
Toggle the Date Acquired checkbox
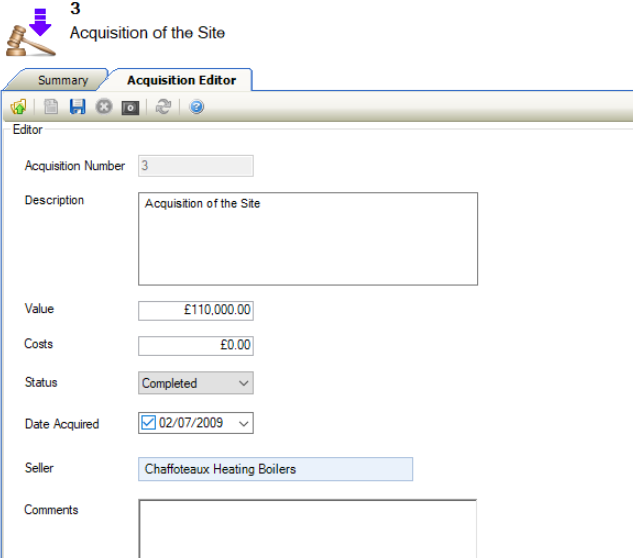(149, 423)
